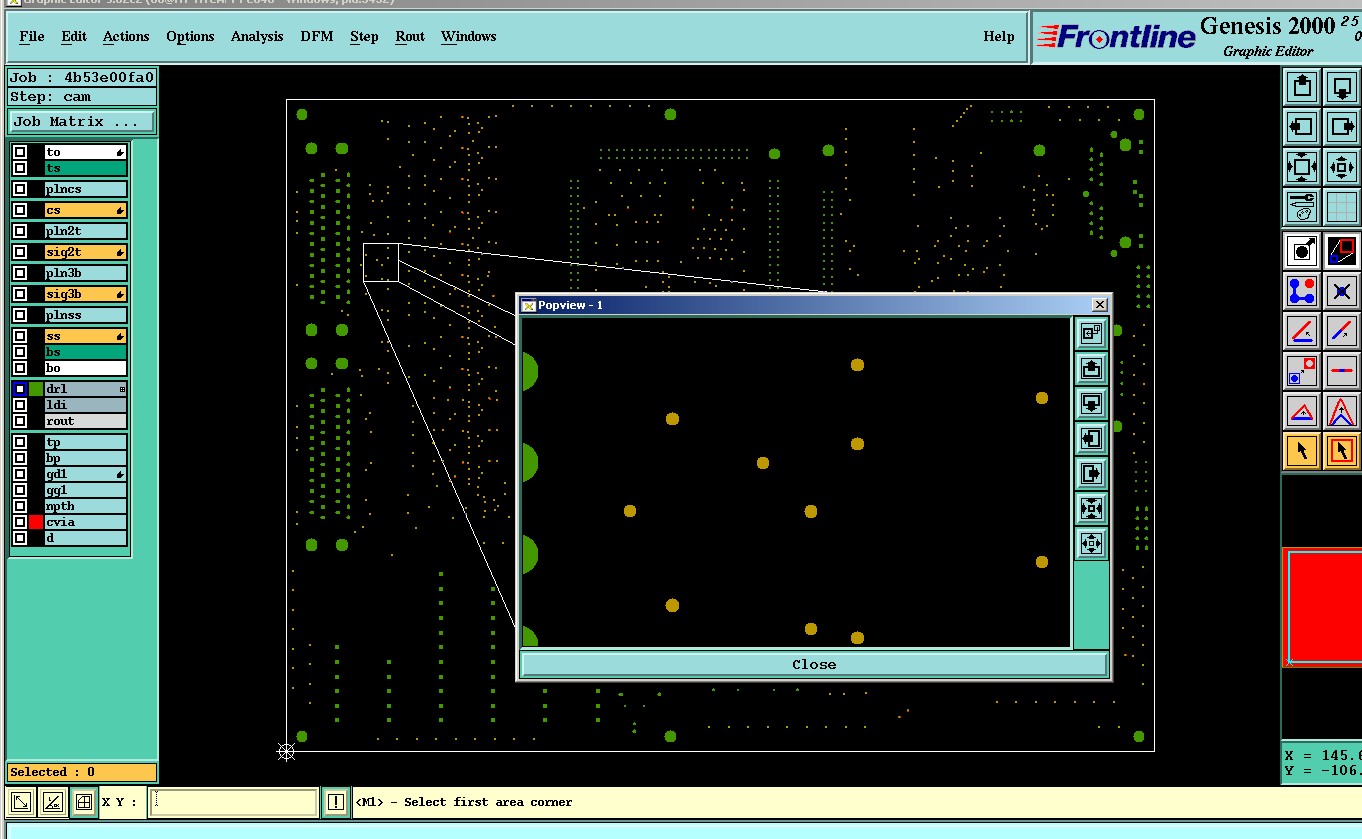Click Popview pan down icon
The height and width of the screenshot is (839, 1362).
pos(1091,404)
